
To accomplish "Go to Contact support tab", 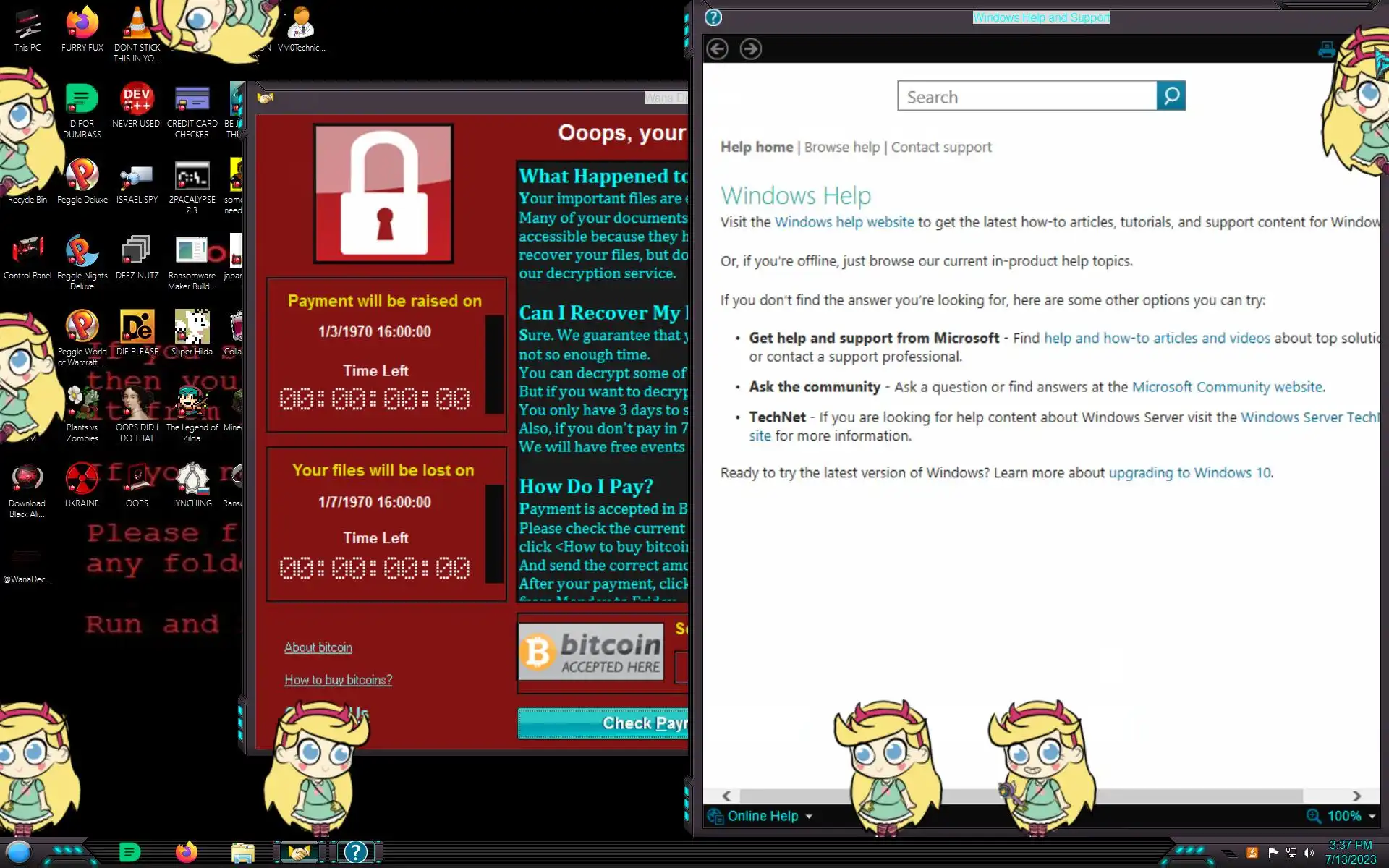I will 941,148.
